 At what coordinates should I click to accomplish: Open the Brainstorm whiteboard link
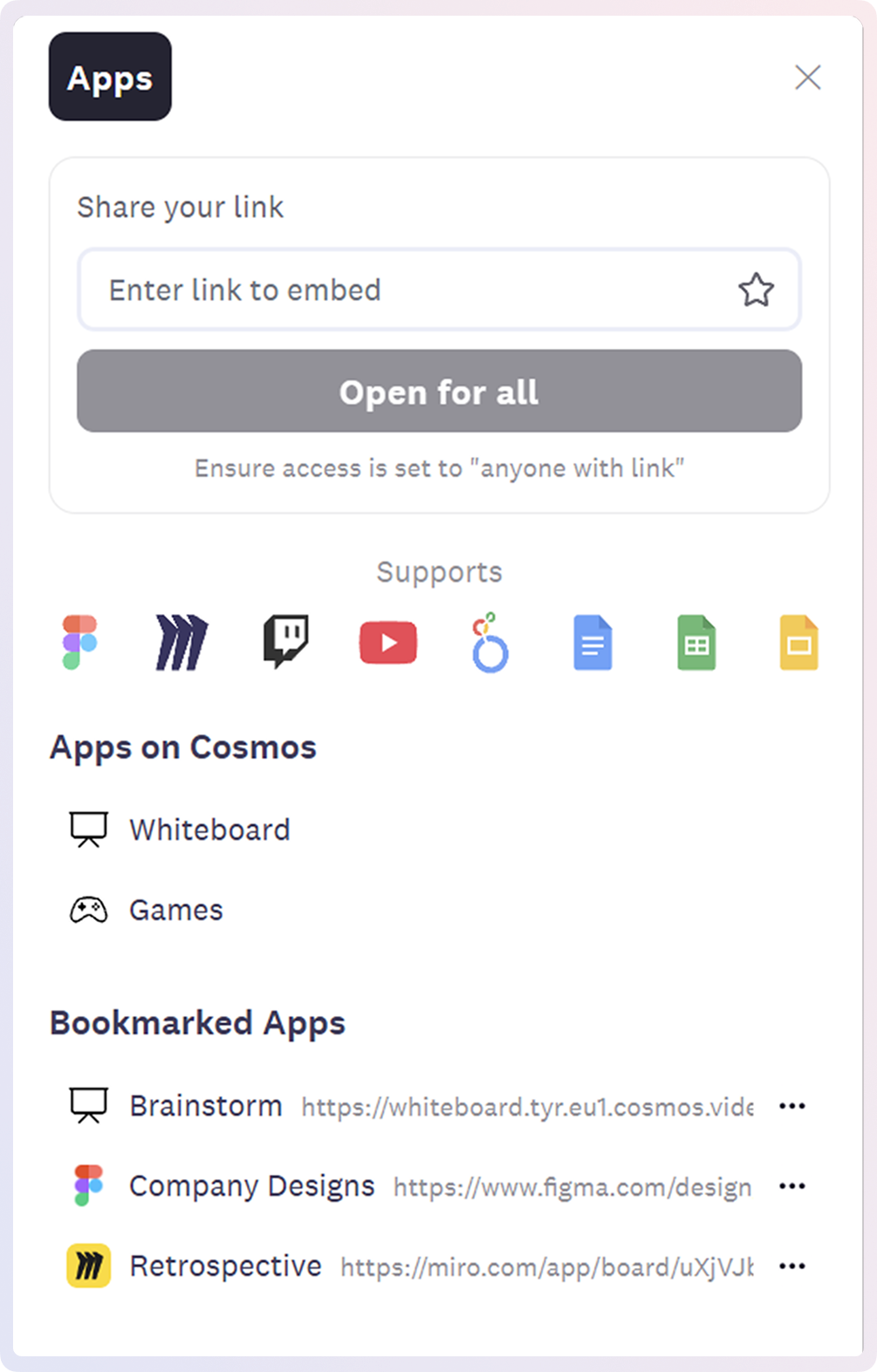(411, 1106)
